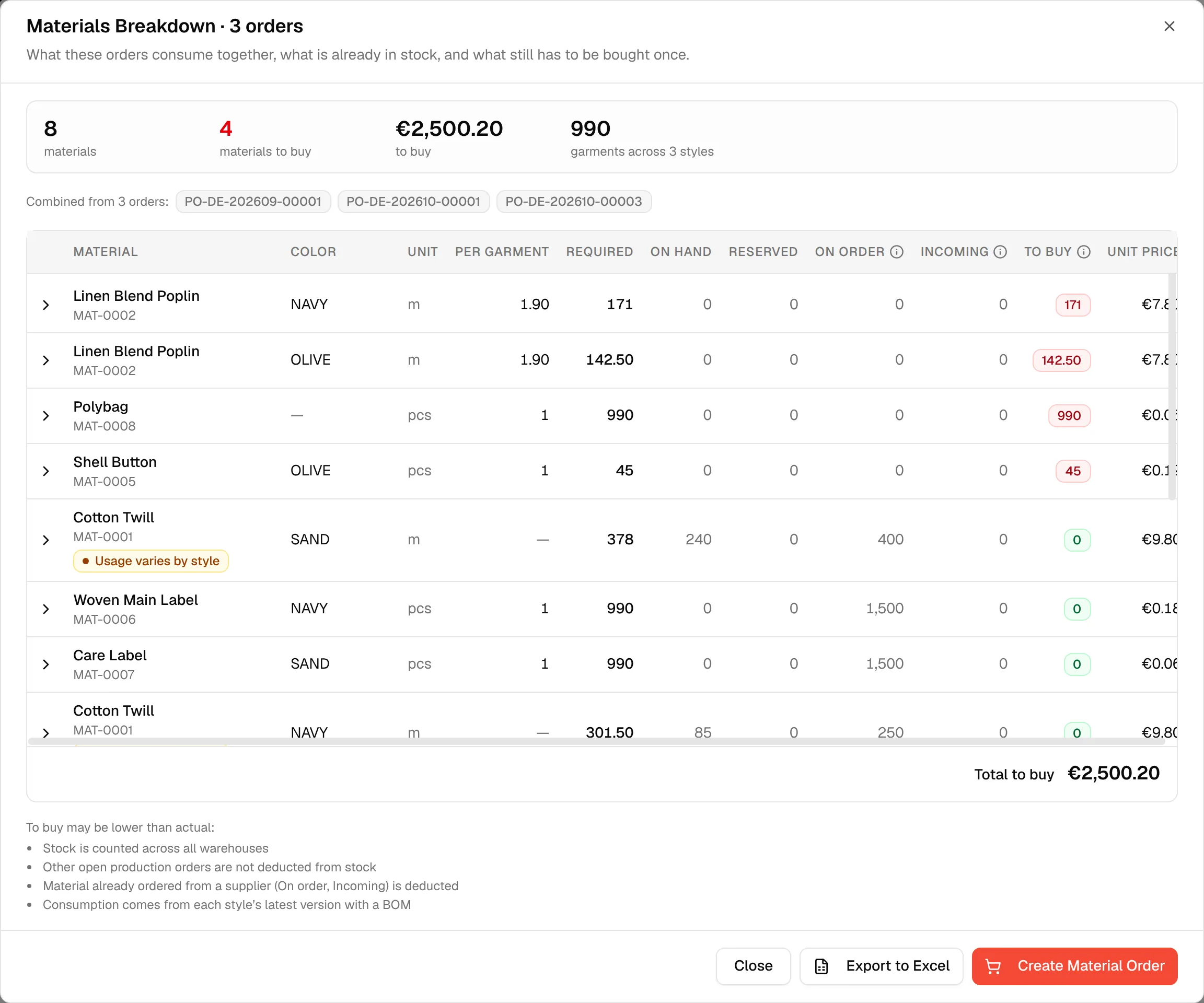Click the On Order info icon
The image size is (1204, 1003).
897,252
